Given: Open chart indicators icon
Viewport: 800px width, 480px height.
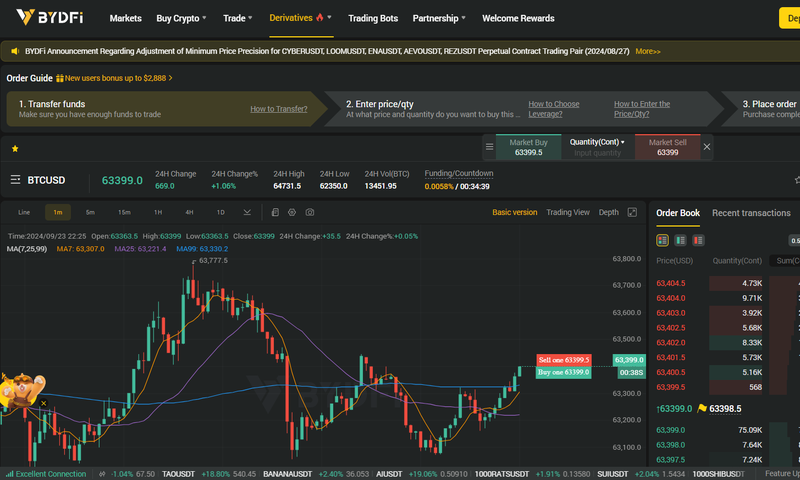Looking at the screenshot, I should (x=275, y=212).
